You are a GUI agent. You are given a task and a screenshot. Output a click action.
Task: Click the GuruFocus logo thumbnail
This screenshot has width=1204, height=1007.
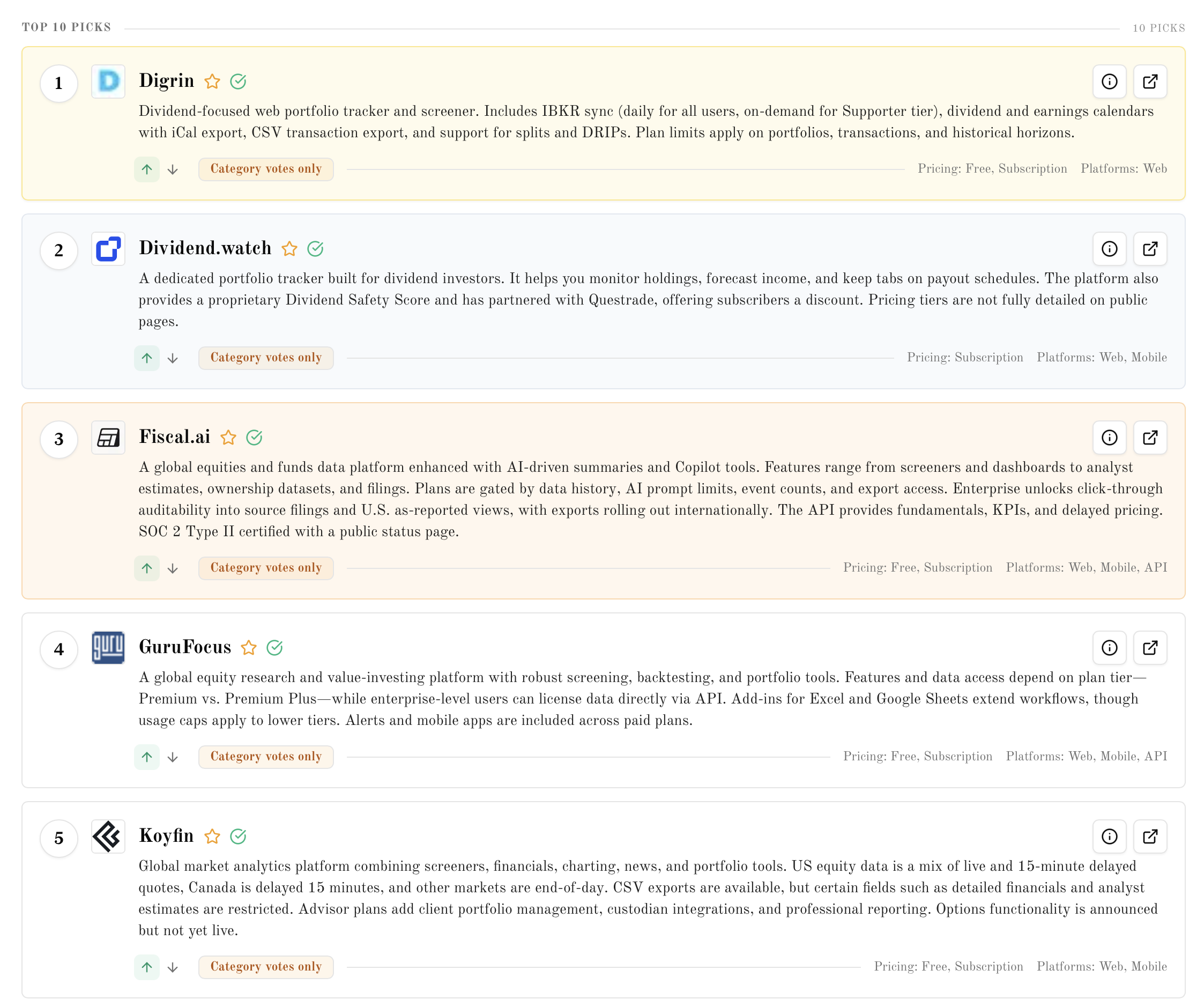pyautogui.click(x=108, y=647)
